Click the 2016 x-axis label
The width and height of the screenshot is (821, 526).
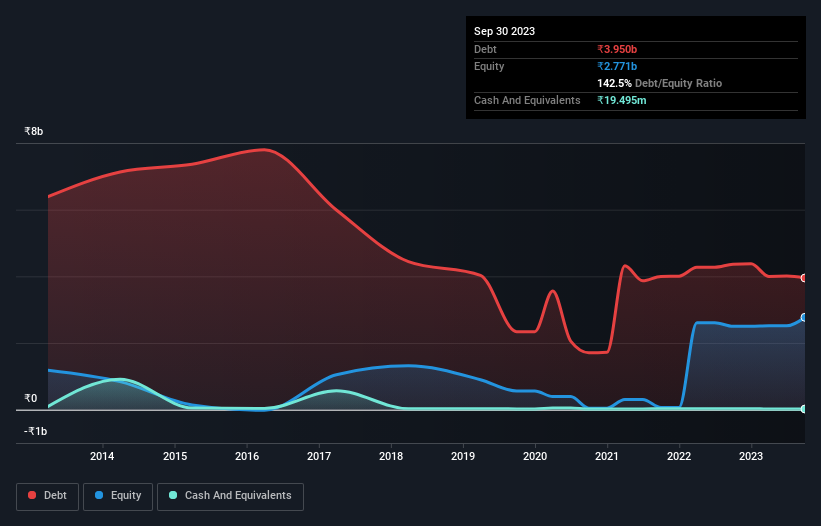click(x=247, y=456)
